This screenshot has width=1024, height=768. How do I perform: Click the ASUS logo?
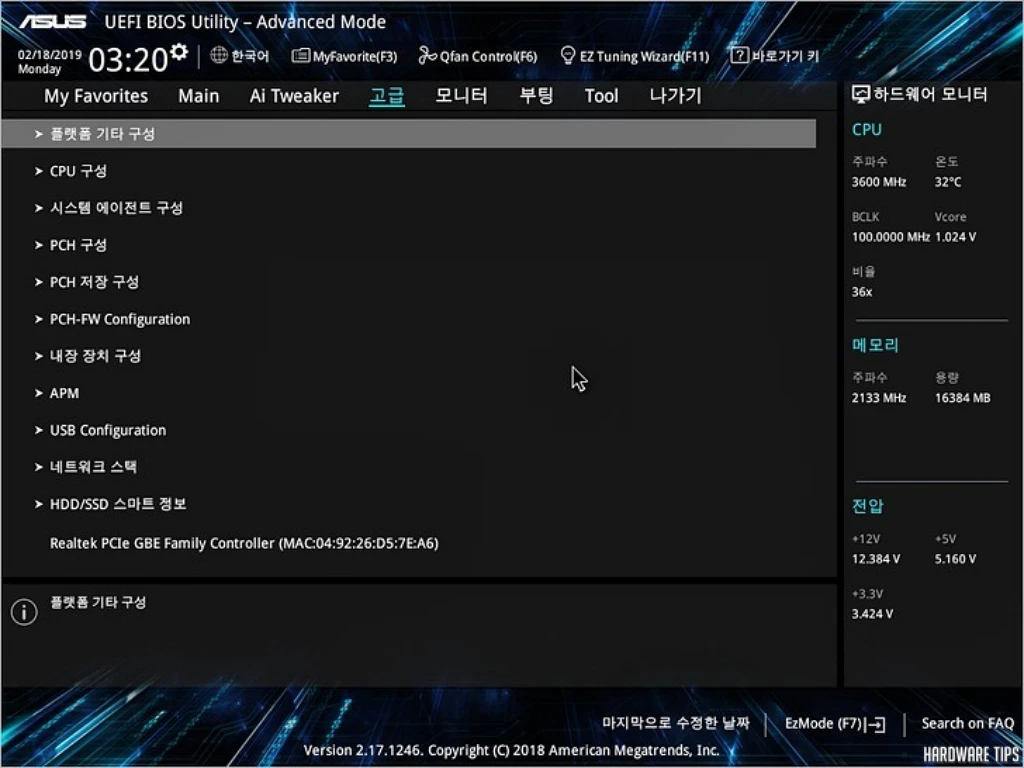(x=52, y=22)
